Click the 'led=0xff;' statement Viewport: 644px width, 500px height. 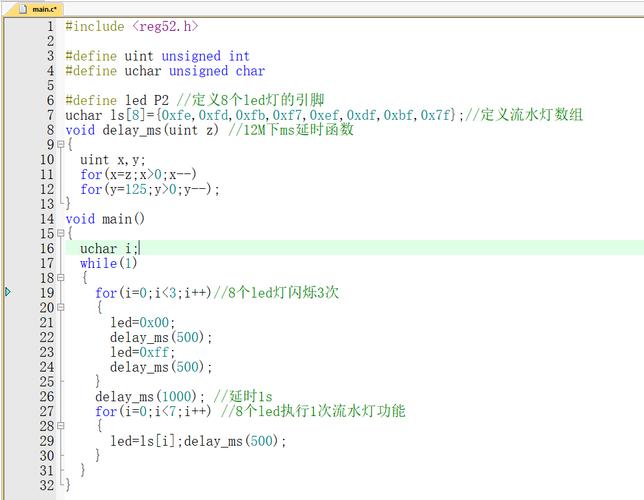click(143, 352)
